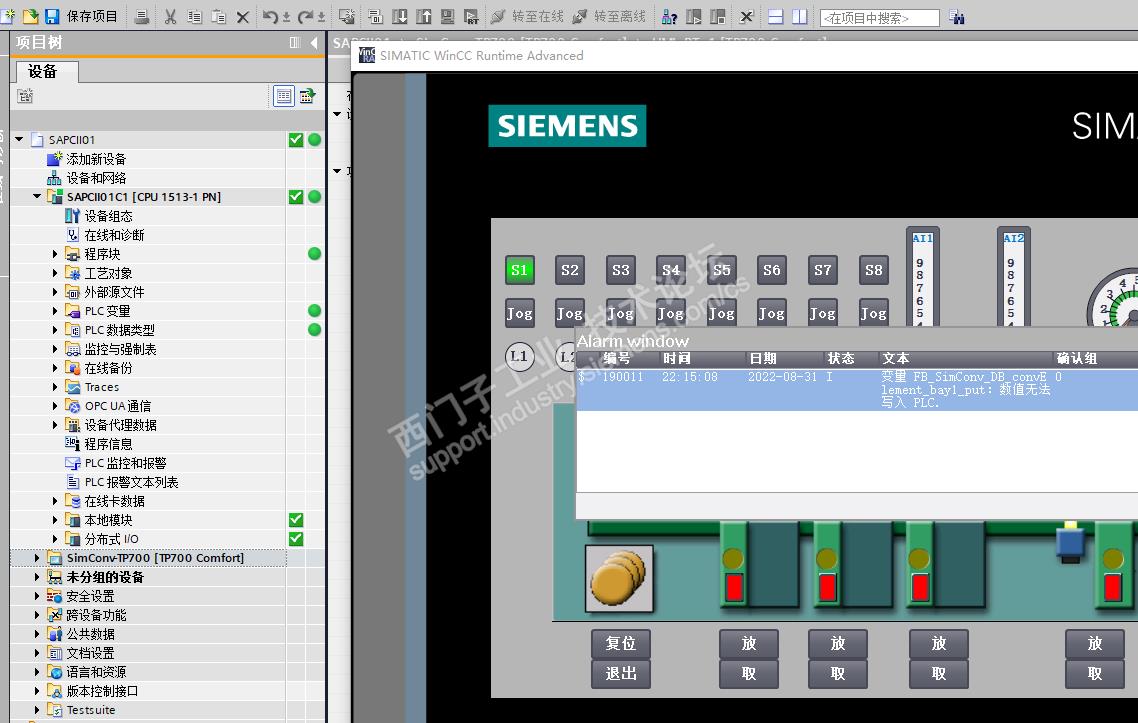Adjust the AI2 vertical slider
This screenshot has width=1138, height=723.
(1013, 279)
